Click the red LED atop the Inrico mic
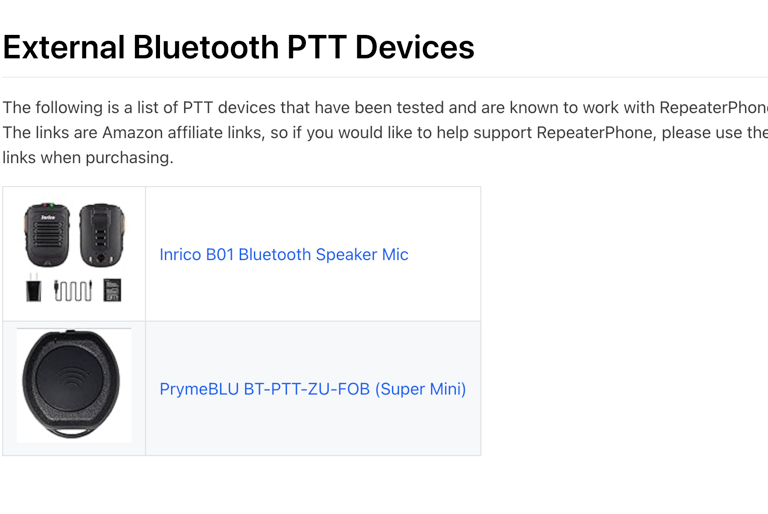 pyautogui.click(x=45, y=205)
